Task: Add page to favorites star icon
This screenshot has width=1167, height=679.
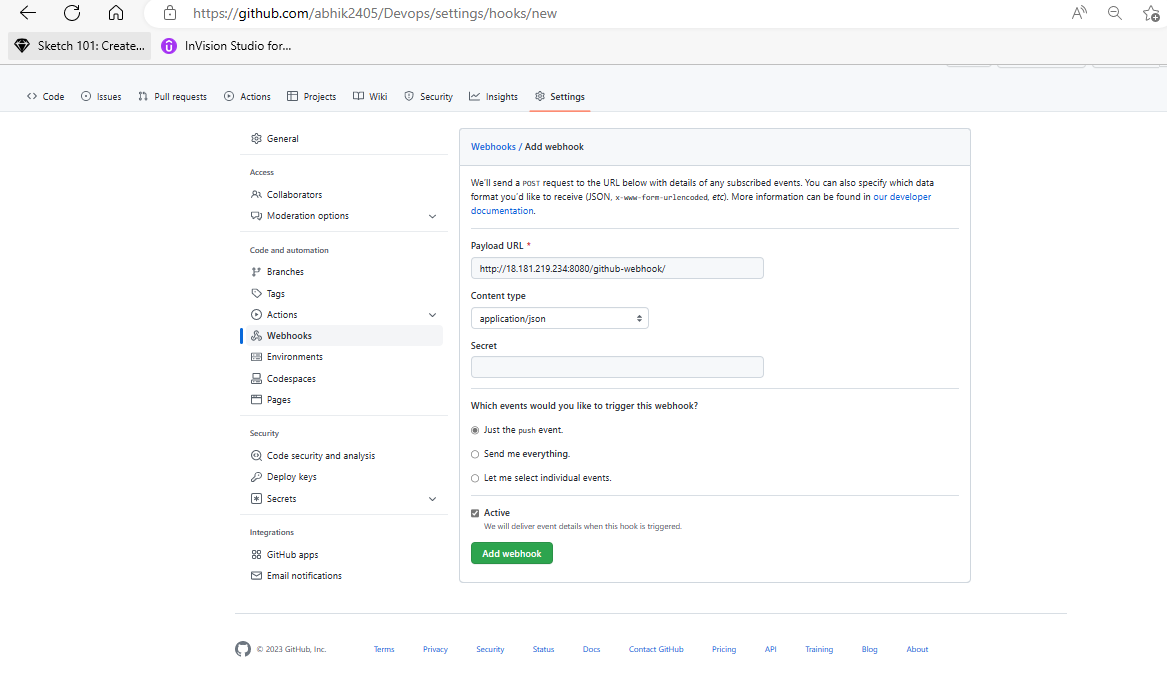Action: point(1151,13)
